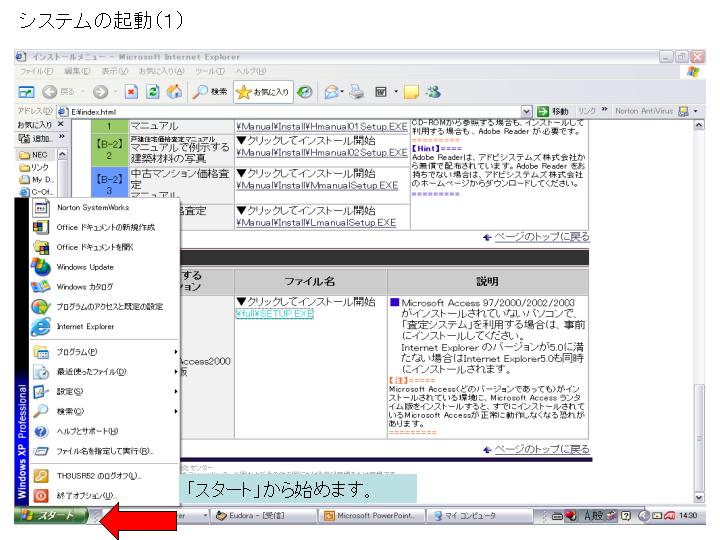Open the address bar dropdown arrow

click(527, 111)
